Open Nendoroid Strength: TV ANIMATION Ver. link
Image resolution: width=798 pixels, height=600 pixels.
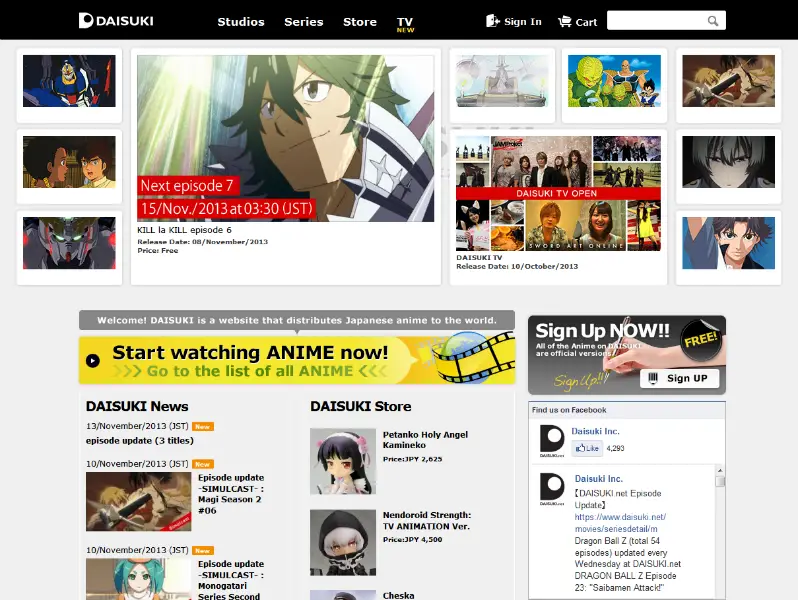427,521
